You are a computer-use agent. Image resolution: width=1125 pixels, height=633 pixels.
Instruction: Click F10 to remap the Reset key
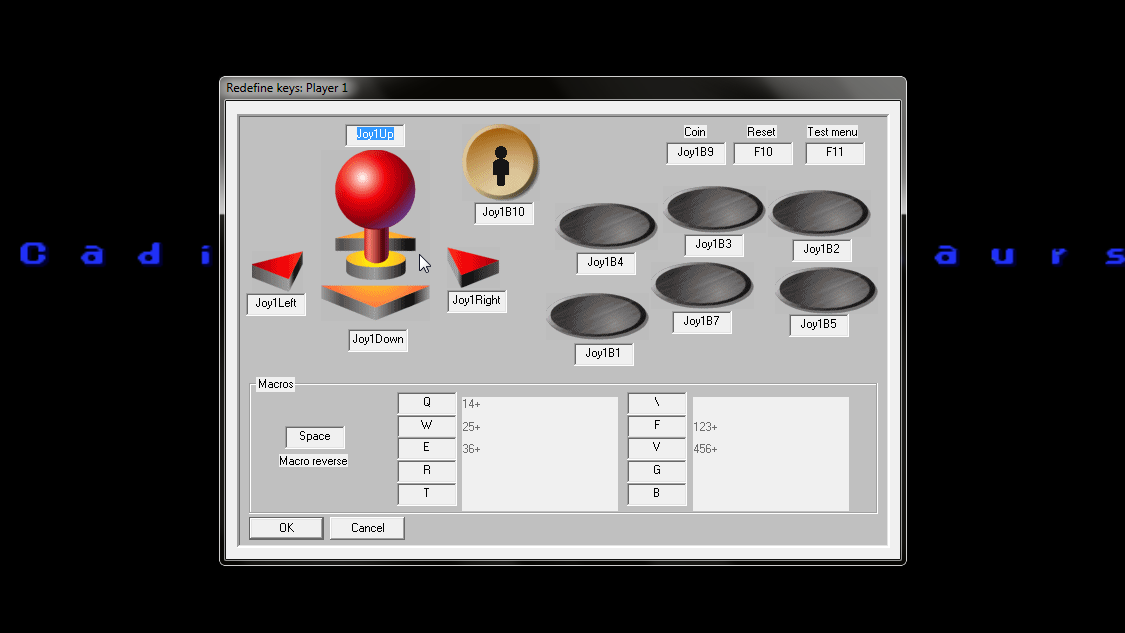tap(762, 153)
